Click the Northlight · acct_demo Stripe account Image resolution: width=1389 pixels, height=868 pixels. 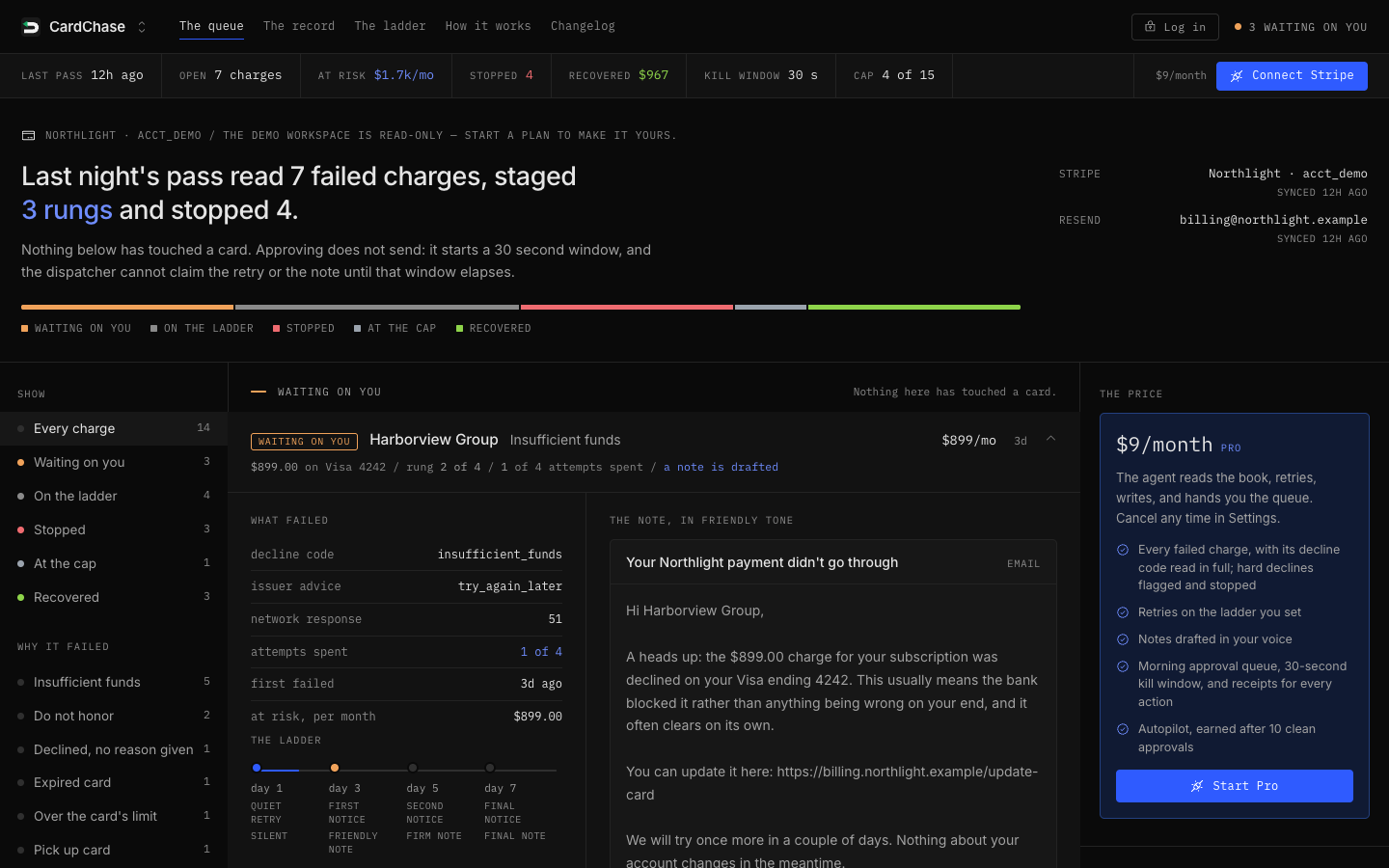(x=1288, y=174)
